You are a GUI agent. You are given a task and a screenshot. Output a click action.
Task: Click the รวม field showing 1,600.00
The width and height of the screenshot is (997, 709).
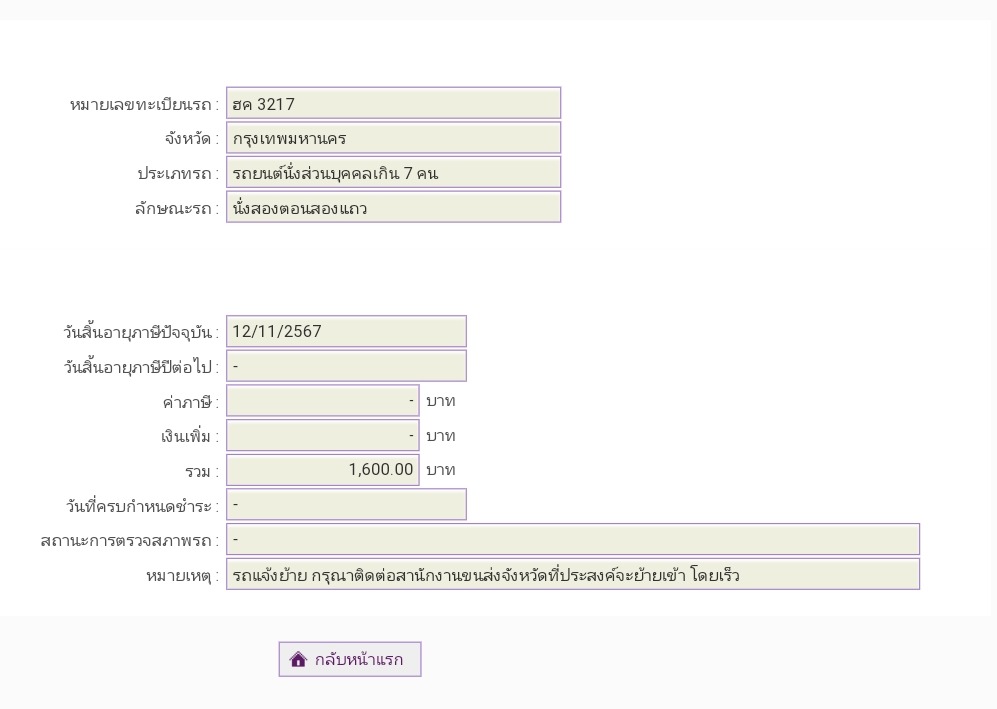tap(323, 470)
